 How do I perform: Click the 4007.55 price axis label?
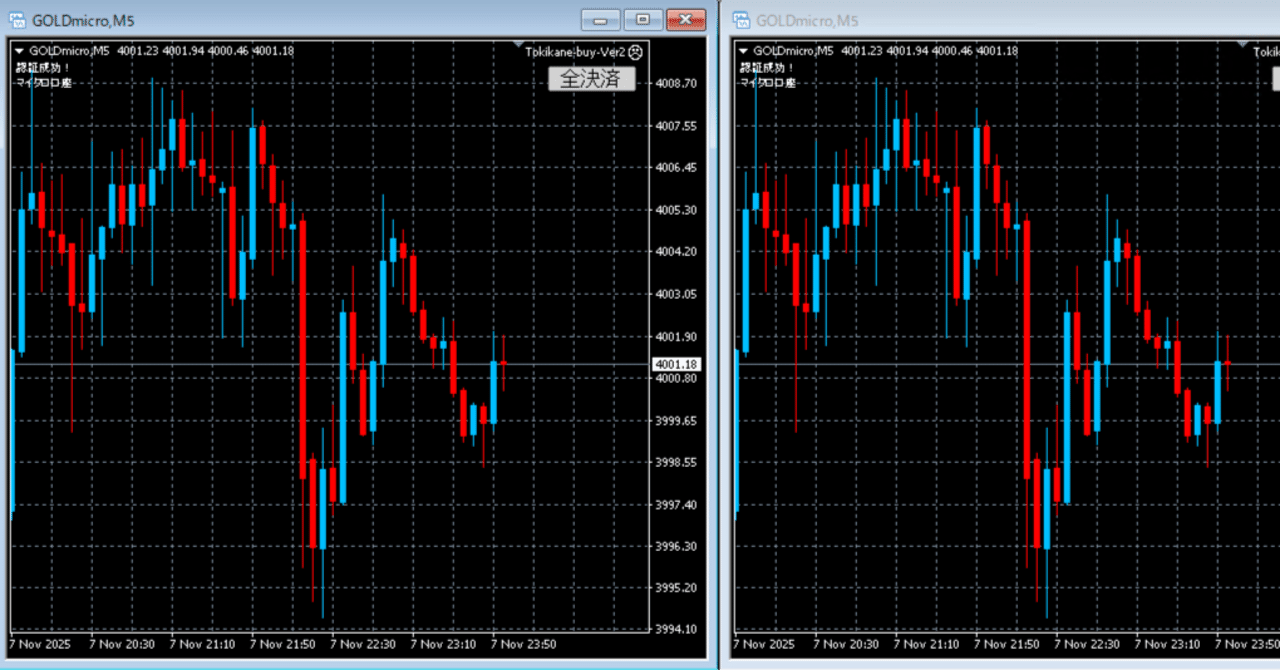coord(677,126)
